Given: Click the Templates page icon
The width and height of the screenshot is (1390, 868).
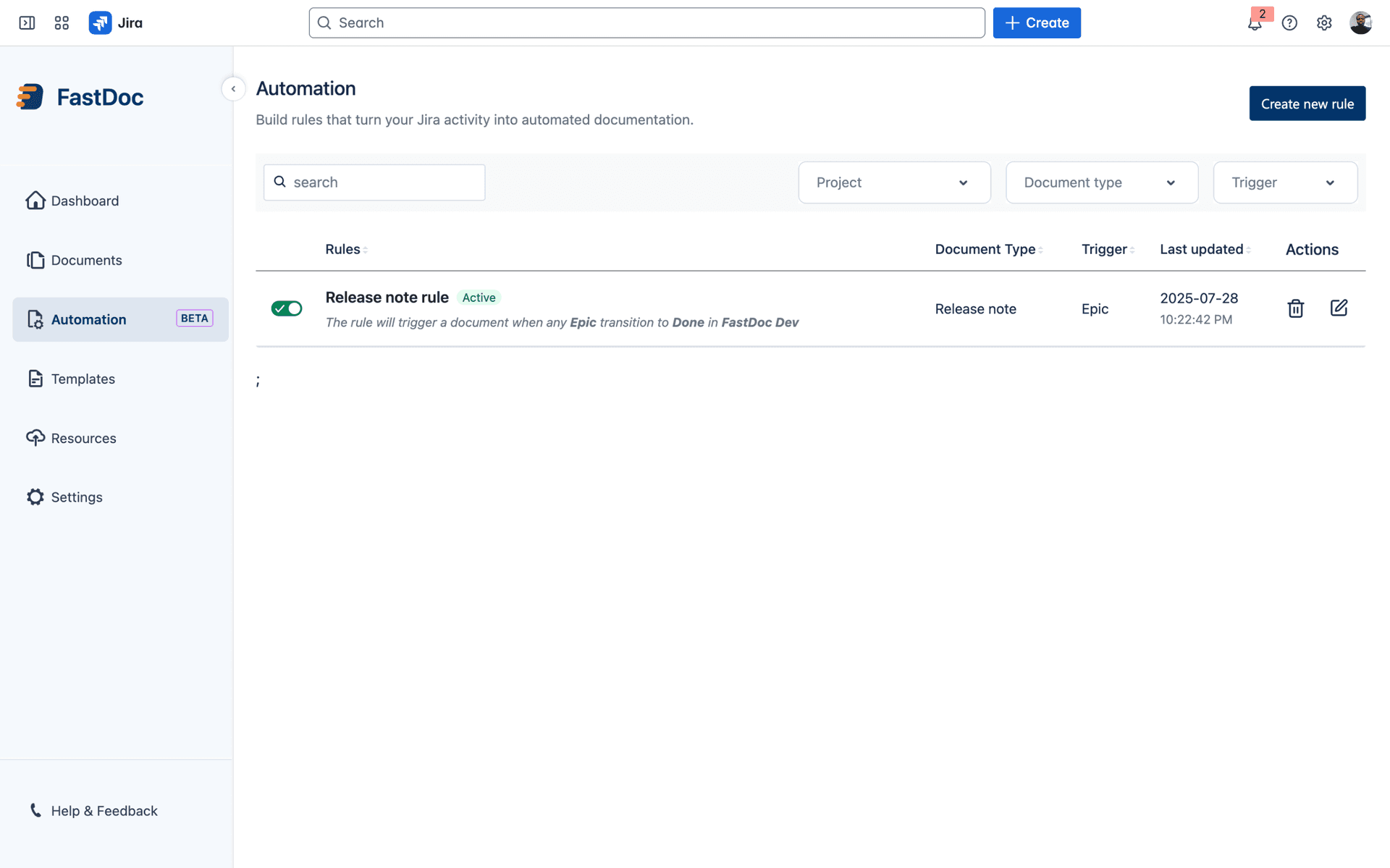Looking at the screenshot, I should [x=35, y=378].
